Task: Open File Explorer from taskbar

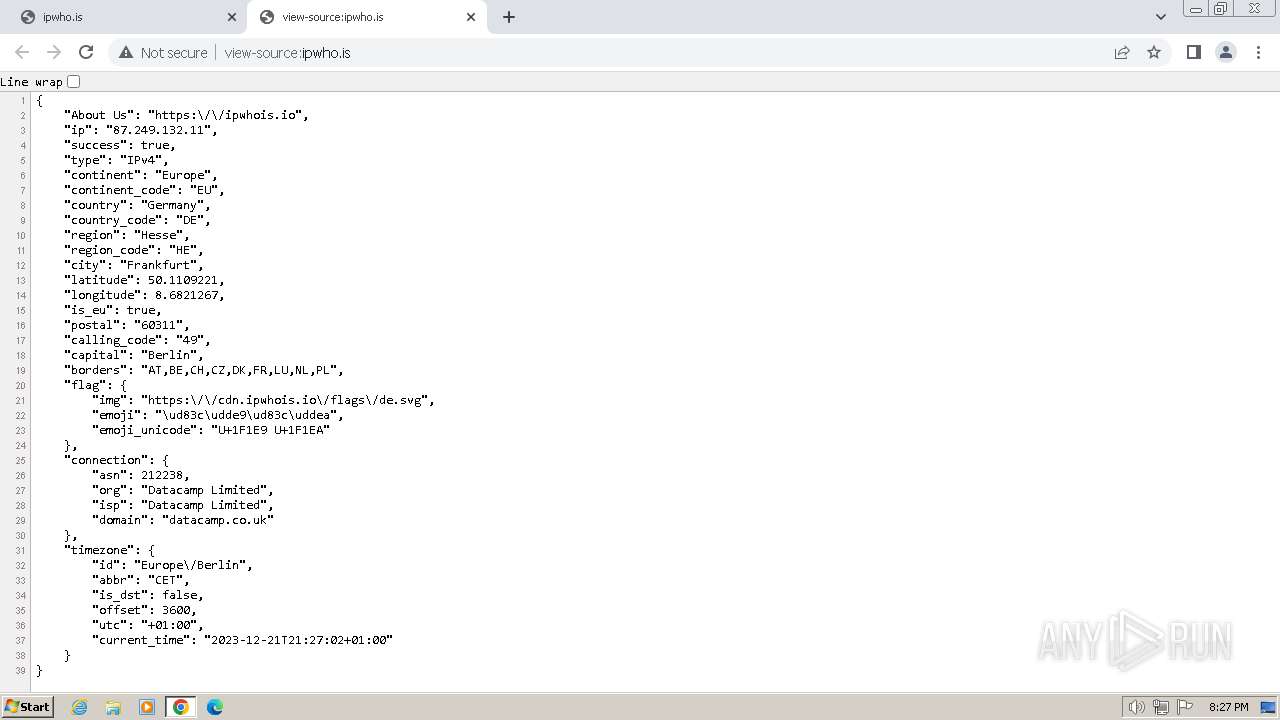Action: pyautogui.click(x=113, y=707)
